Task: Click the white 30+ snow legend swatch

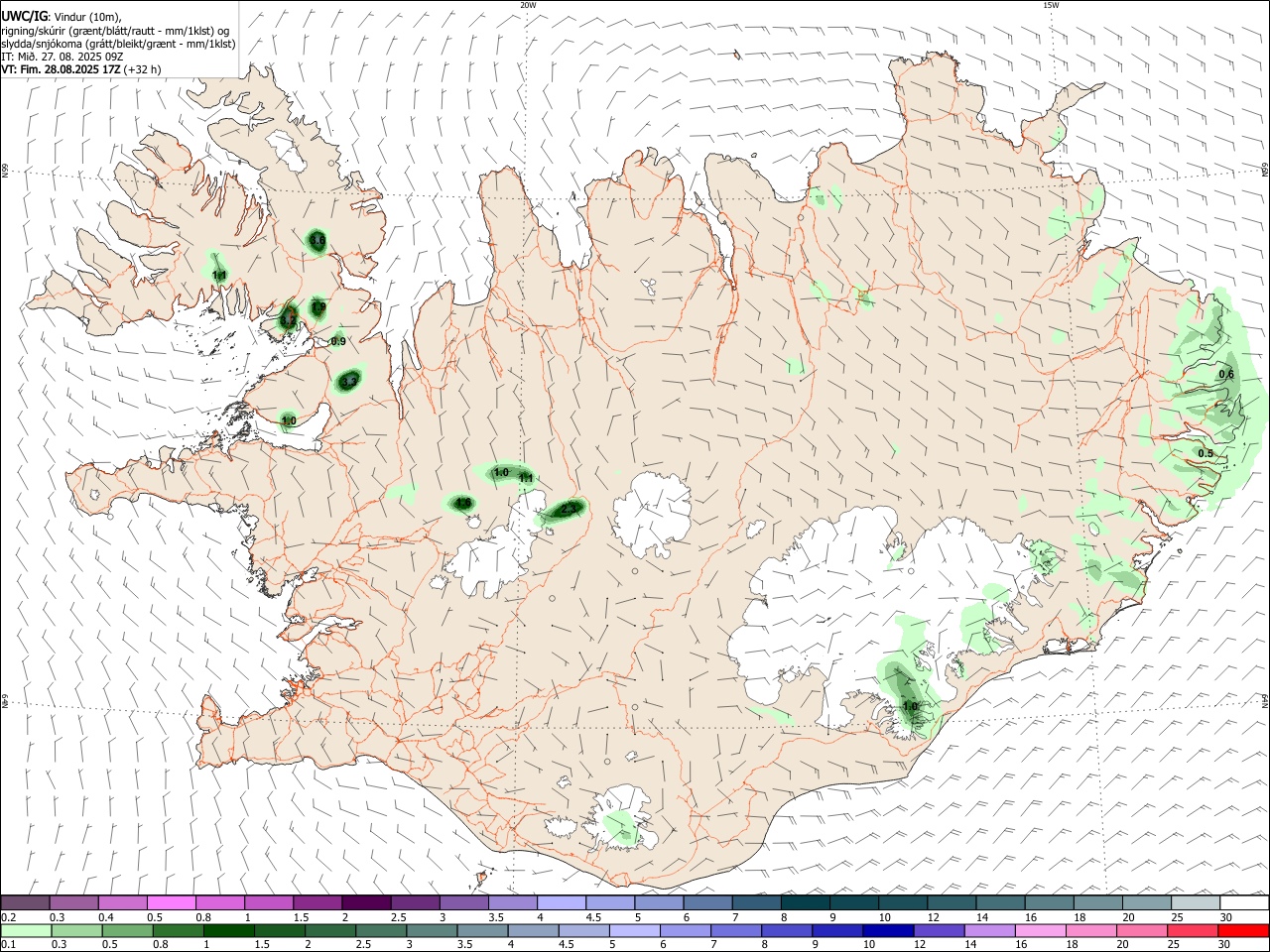Action: 1243,903
